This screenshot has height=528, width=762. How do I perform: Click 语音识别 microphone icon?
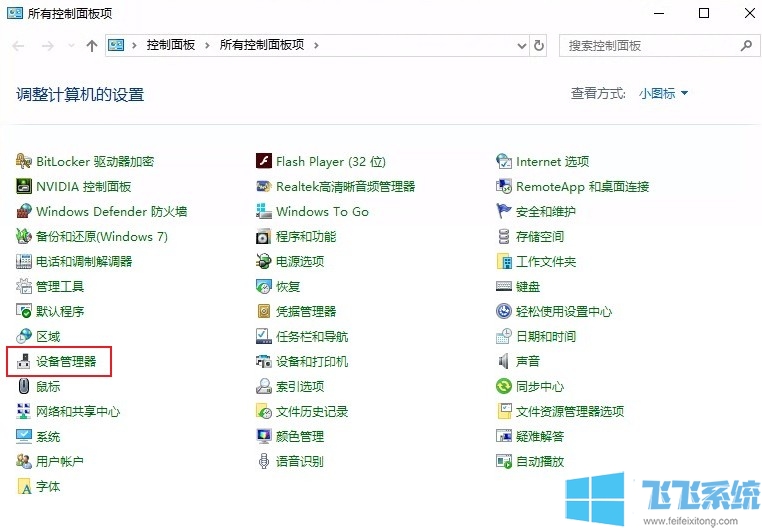click(x=264, y=461)
